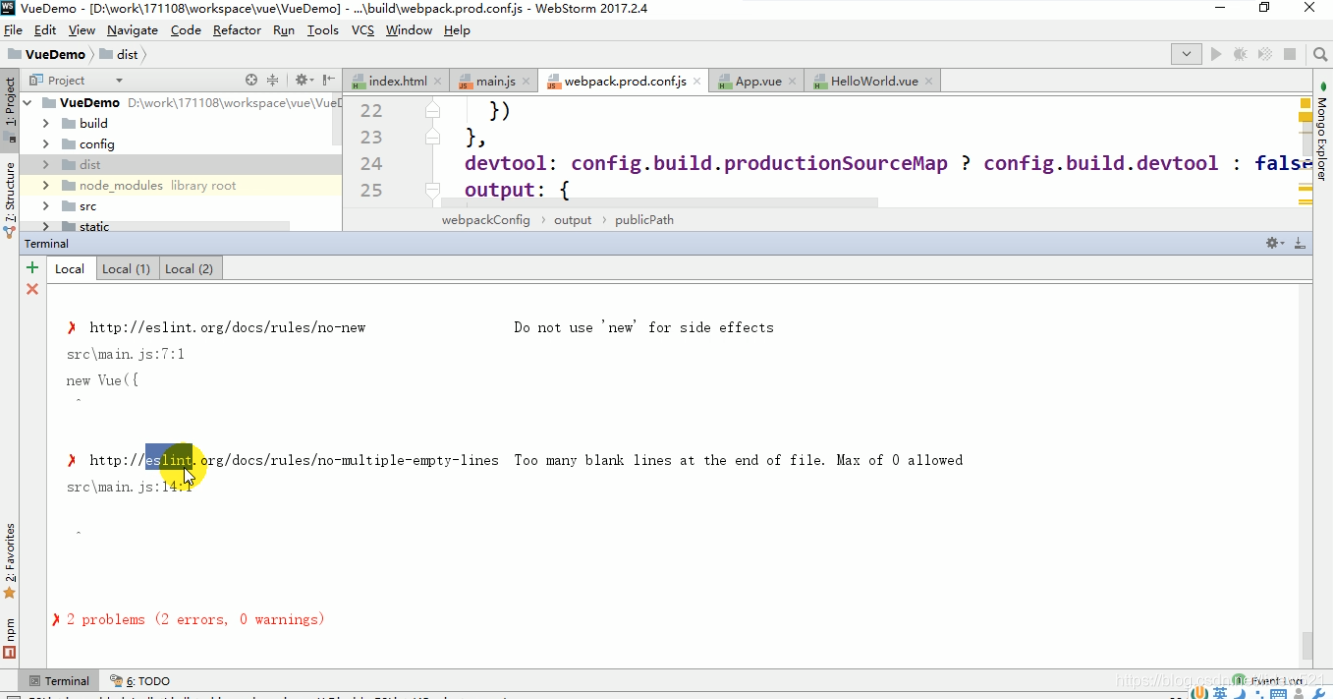Screen dimensions: 1333x699
Task: Hide the Terminal panel icon
Action: click(1300, 243)
